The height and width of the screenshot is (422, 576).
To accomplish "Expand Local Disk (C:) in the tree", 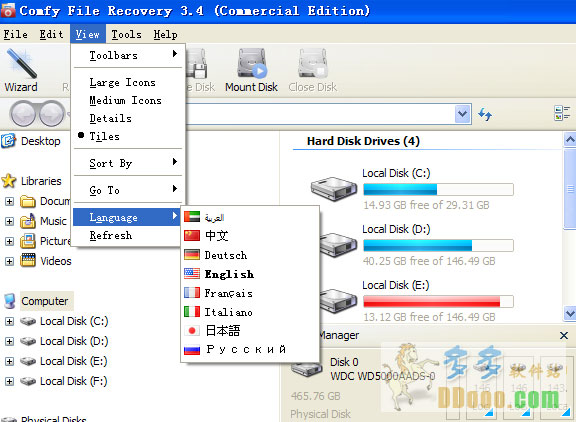I will [10, 321].
